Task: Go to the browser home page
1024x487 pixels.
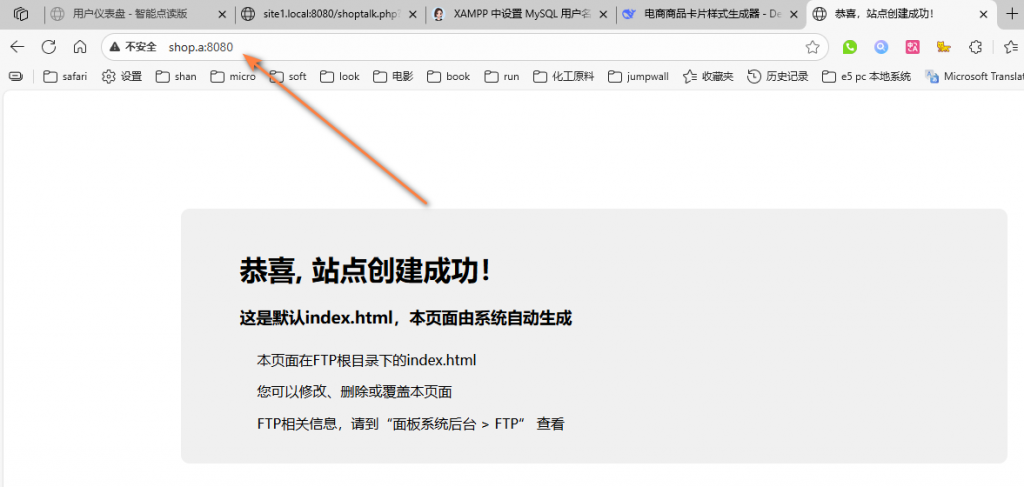Action: (80, 47)
